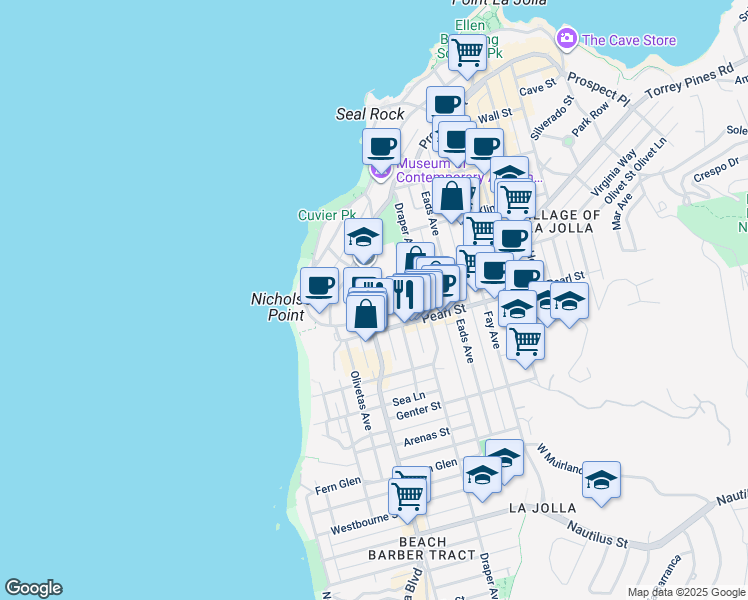Click the 'Fay Ave' label below Pearl St
The image size is (748, 600).
click(492, 331)
